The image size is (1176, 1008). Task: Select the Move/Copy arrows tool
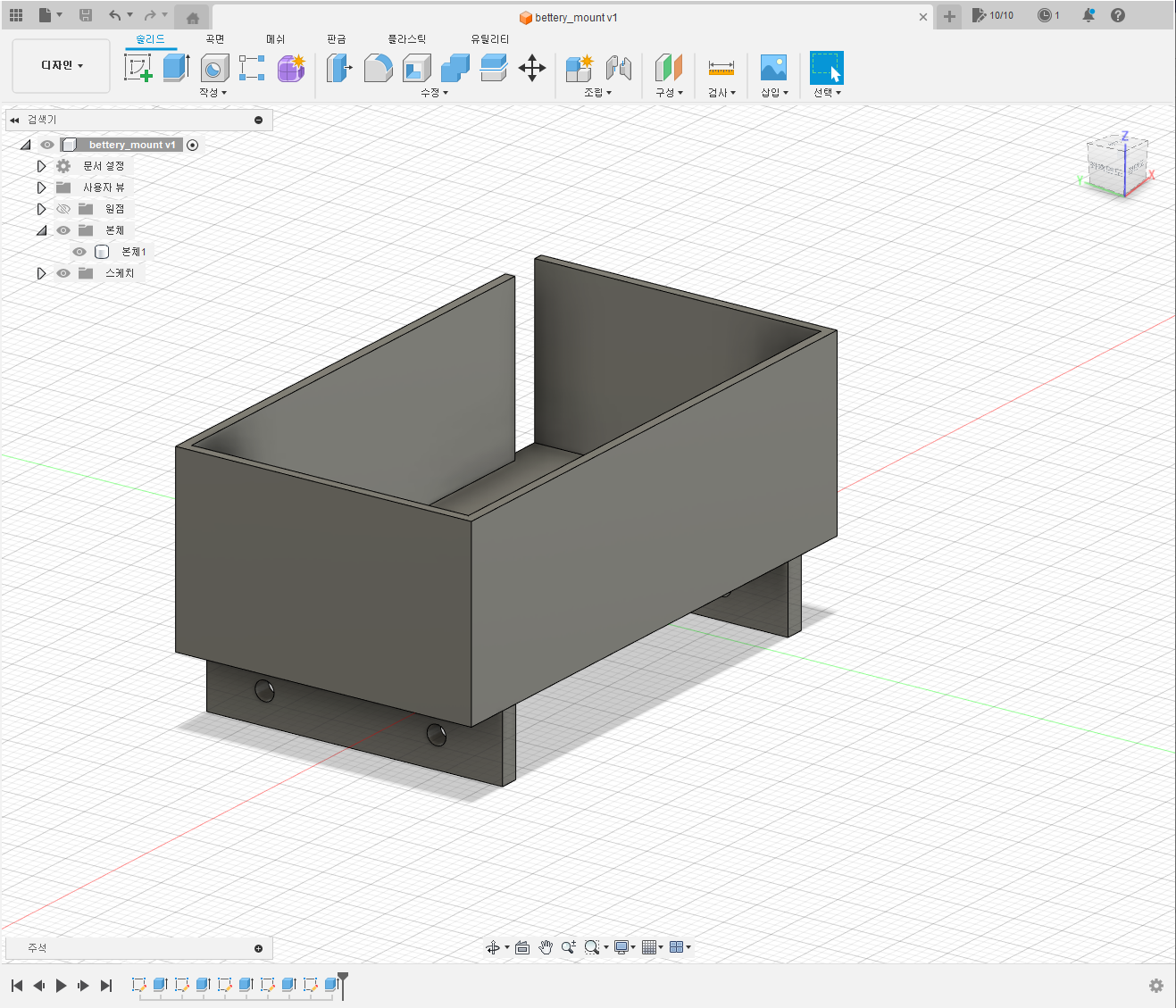tap(532, 68)
